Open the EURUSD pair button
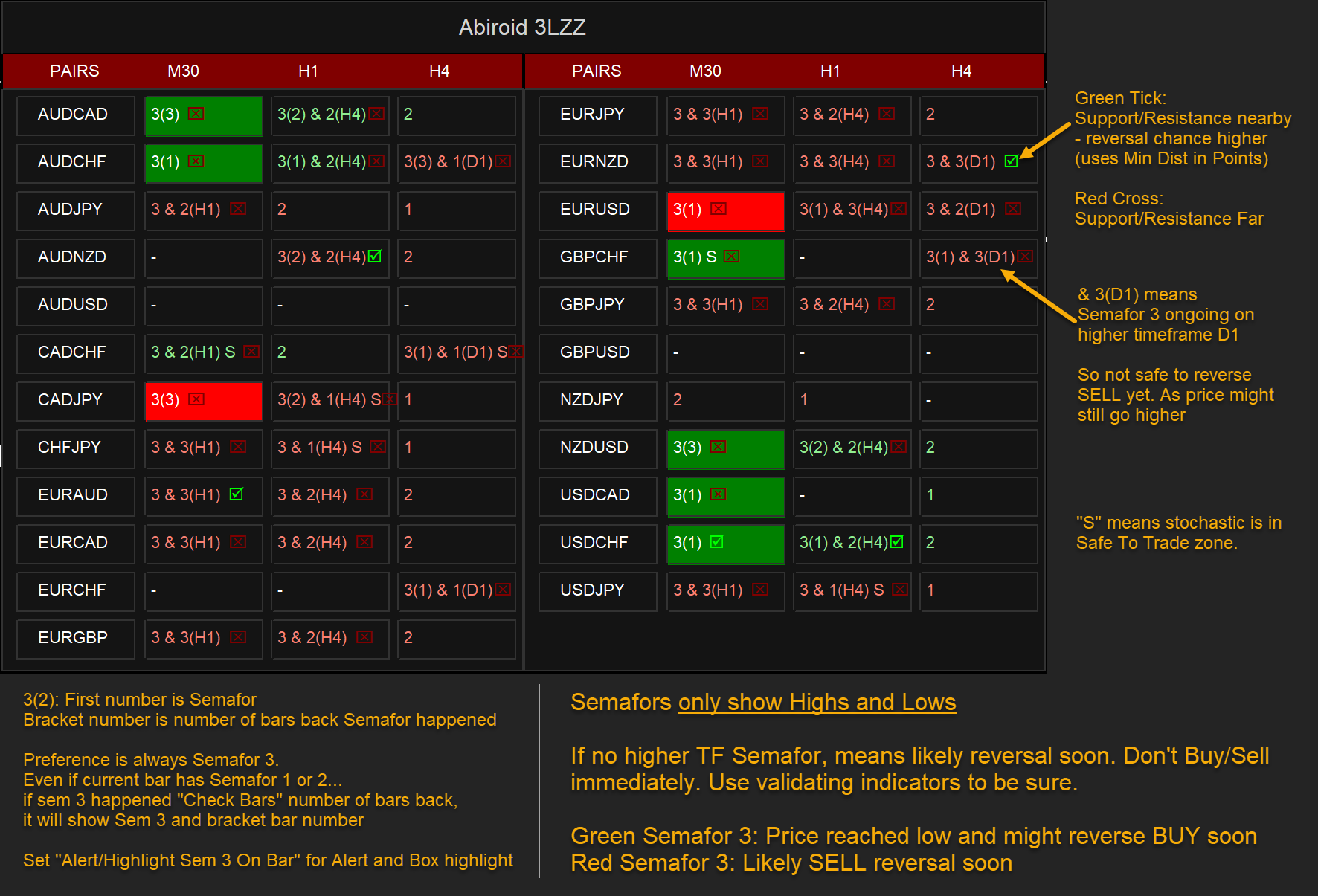The height and width of the screenshot is (896, 1318). [x=598, y=210]
